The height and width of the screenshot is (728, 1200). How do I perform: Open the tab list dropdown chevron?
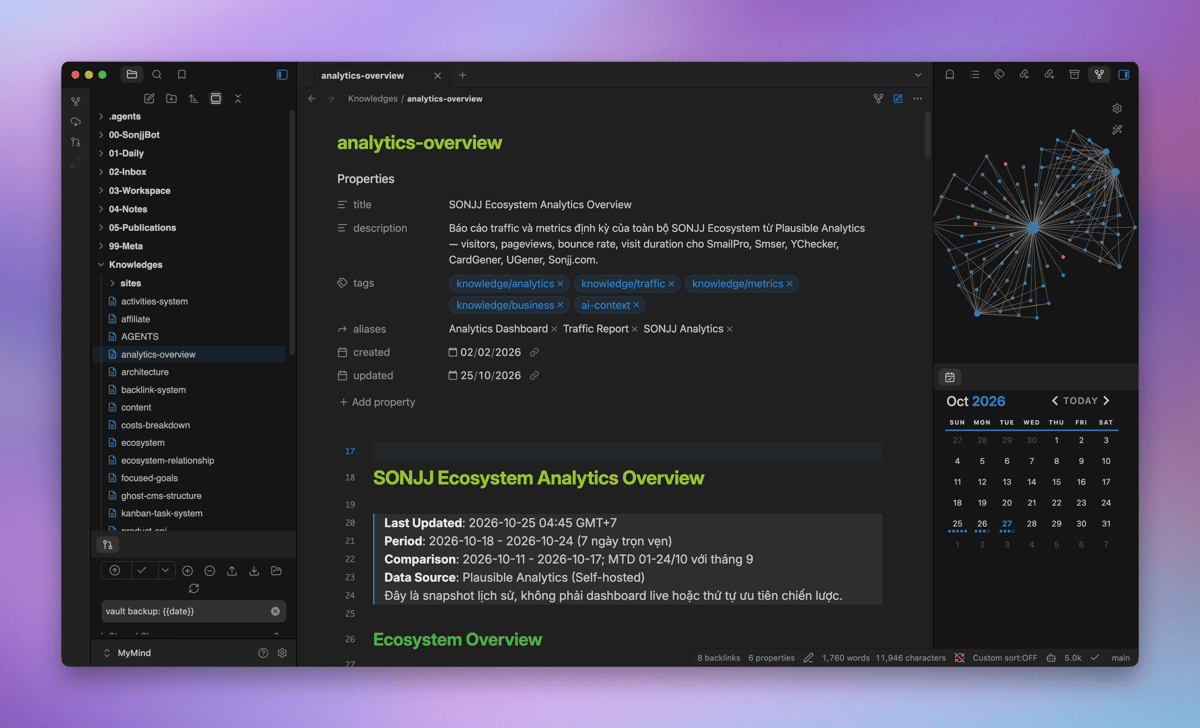coord(918,75)
